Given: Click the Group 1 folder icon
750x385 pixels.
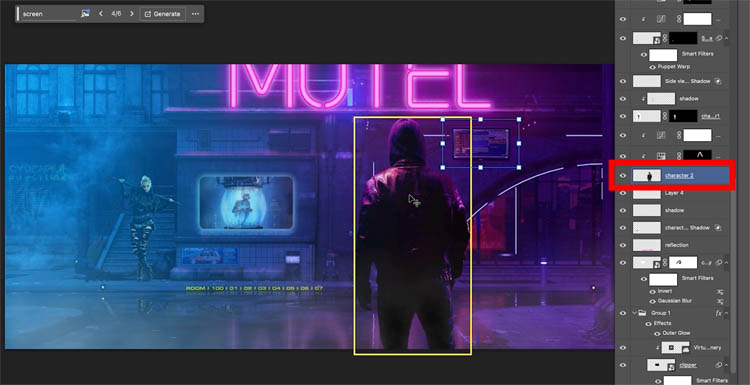Looking at the screenshot, I should [642, 313].
